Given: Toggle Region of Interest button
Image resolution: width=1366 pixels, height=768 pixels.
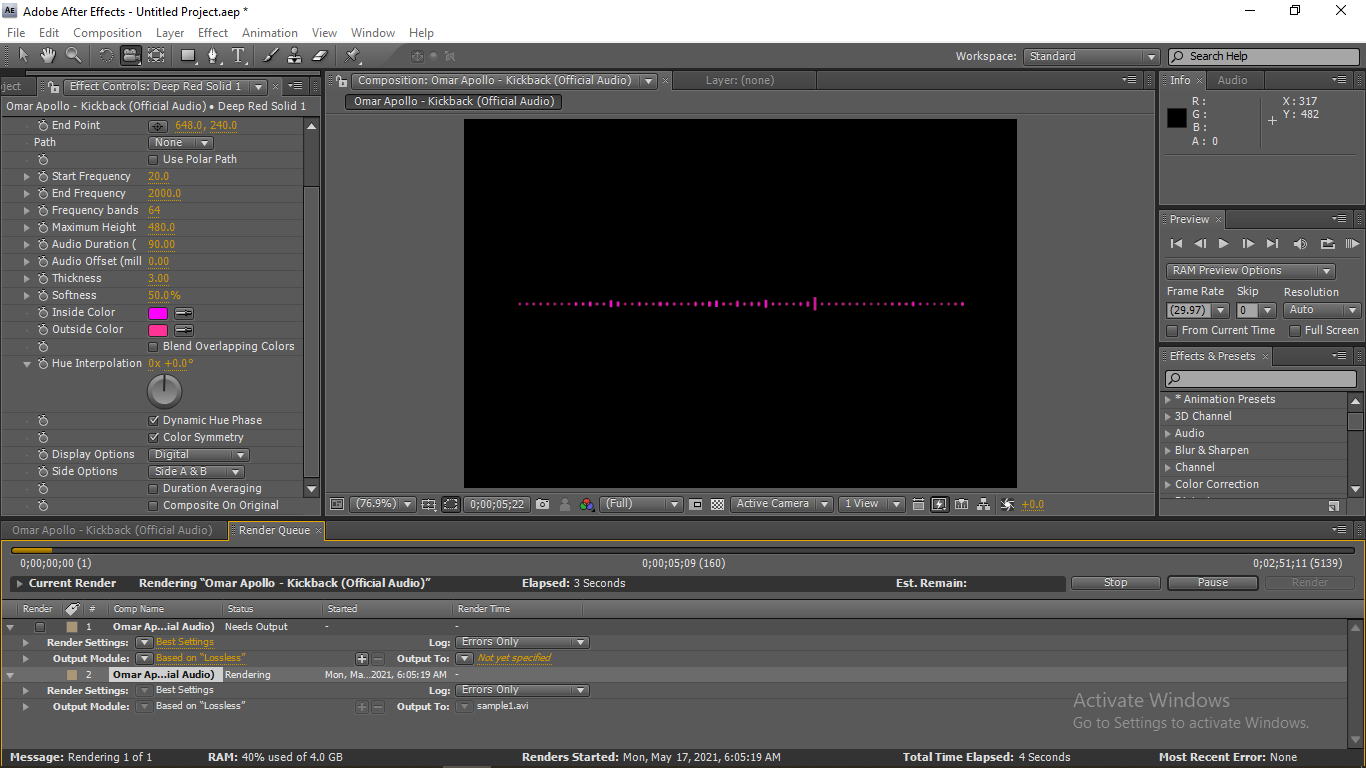Looking at the screenshot, I should pos(696,505).
